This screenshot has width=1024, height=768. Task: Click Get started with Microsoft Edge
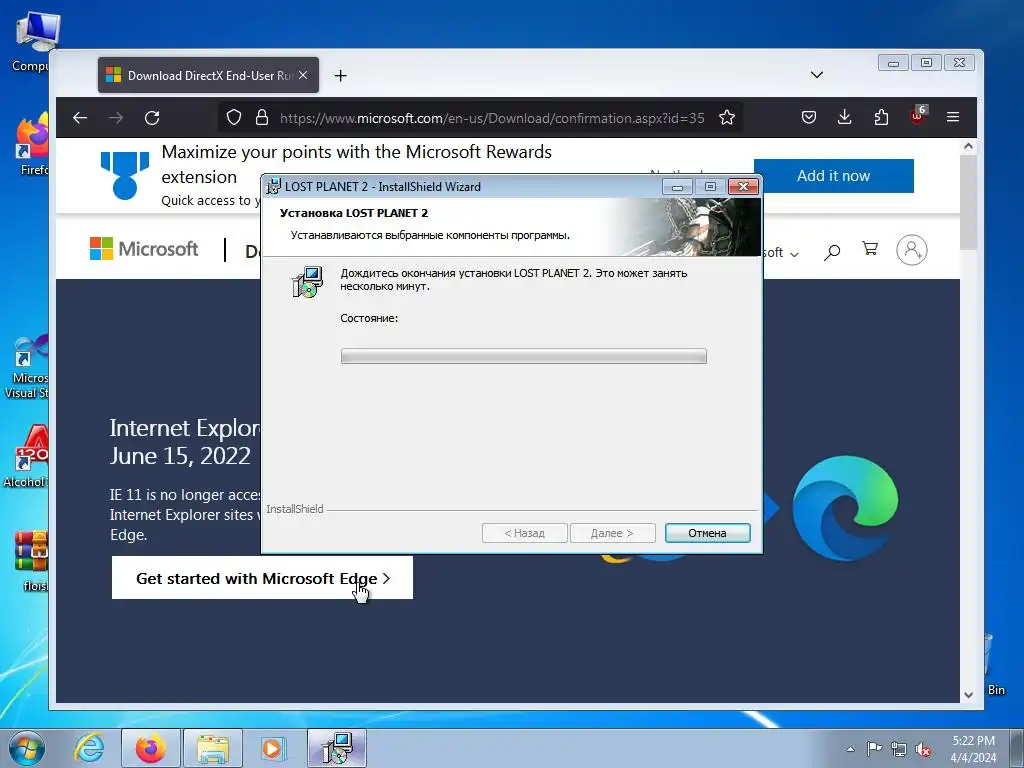tap(262, 578)
